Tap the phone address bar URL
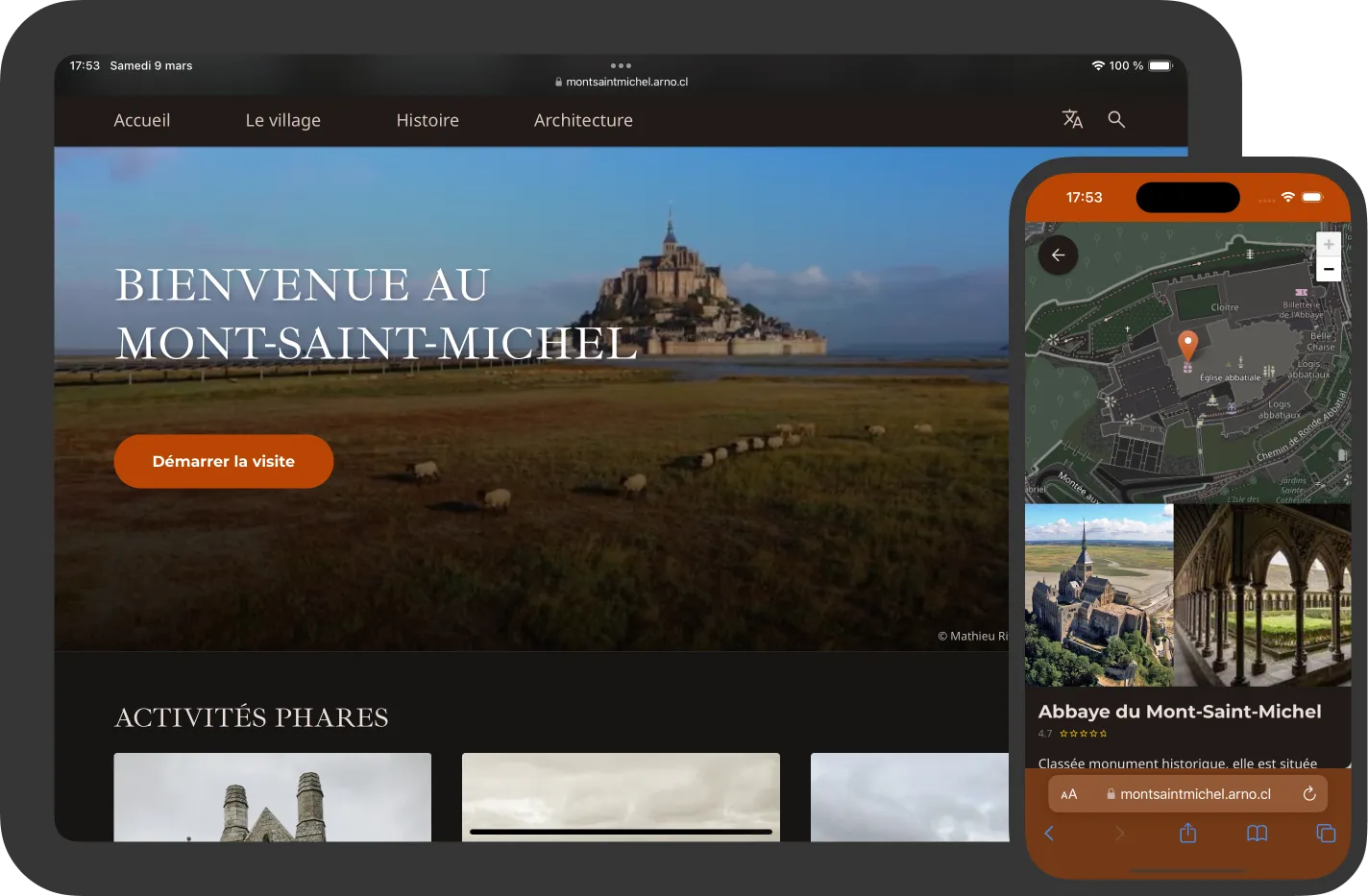This screenshot has height=896, width=1368. pyautogui.click(x=1194, y=794)
